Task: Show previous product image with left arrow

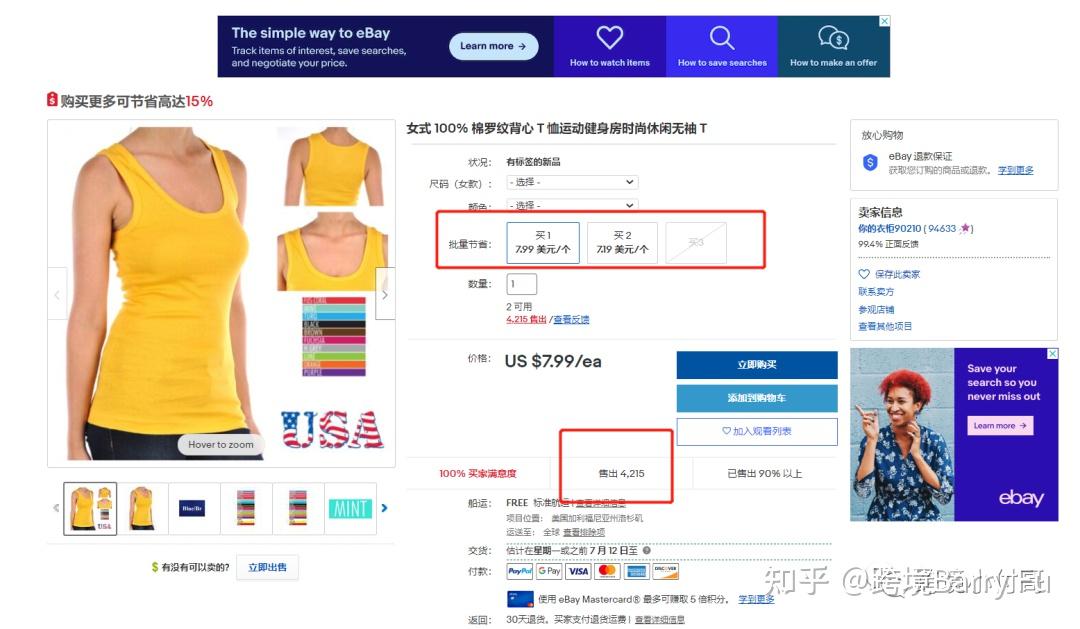Action: [57, 294]
